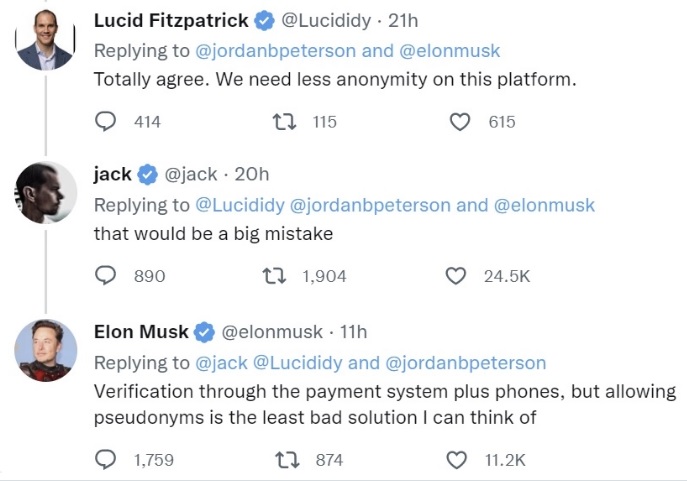
Task: Open Elon Musk's profile avatar
Action: click(46, 350)
